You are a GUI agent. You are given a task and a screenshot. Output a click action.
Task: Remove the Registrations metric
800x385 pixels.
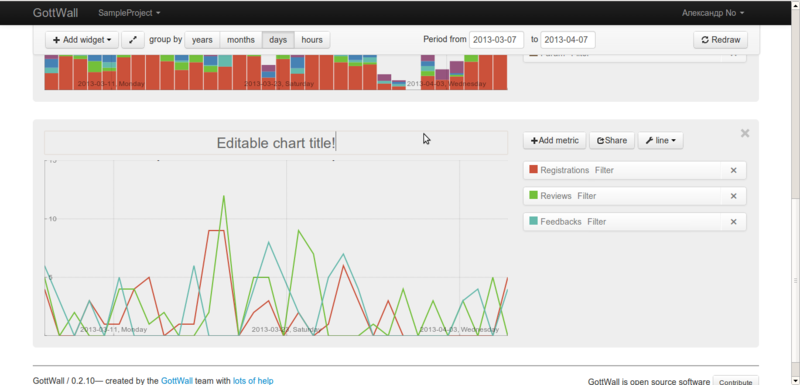734,170
